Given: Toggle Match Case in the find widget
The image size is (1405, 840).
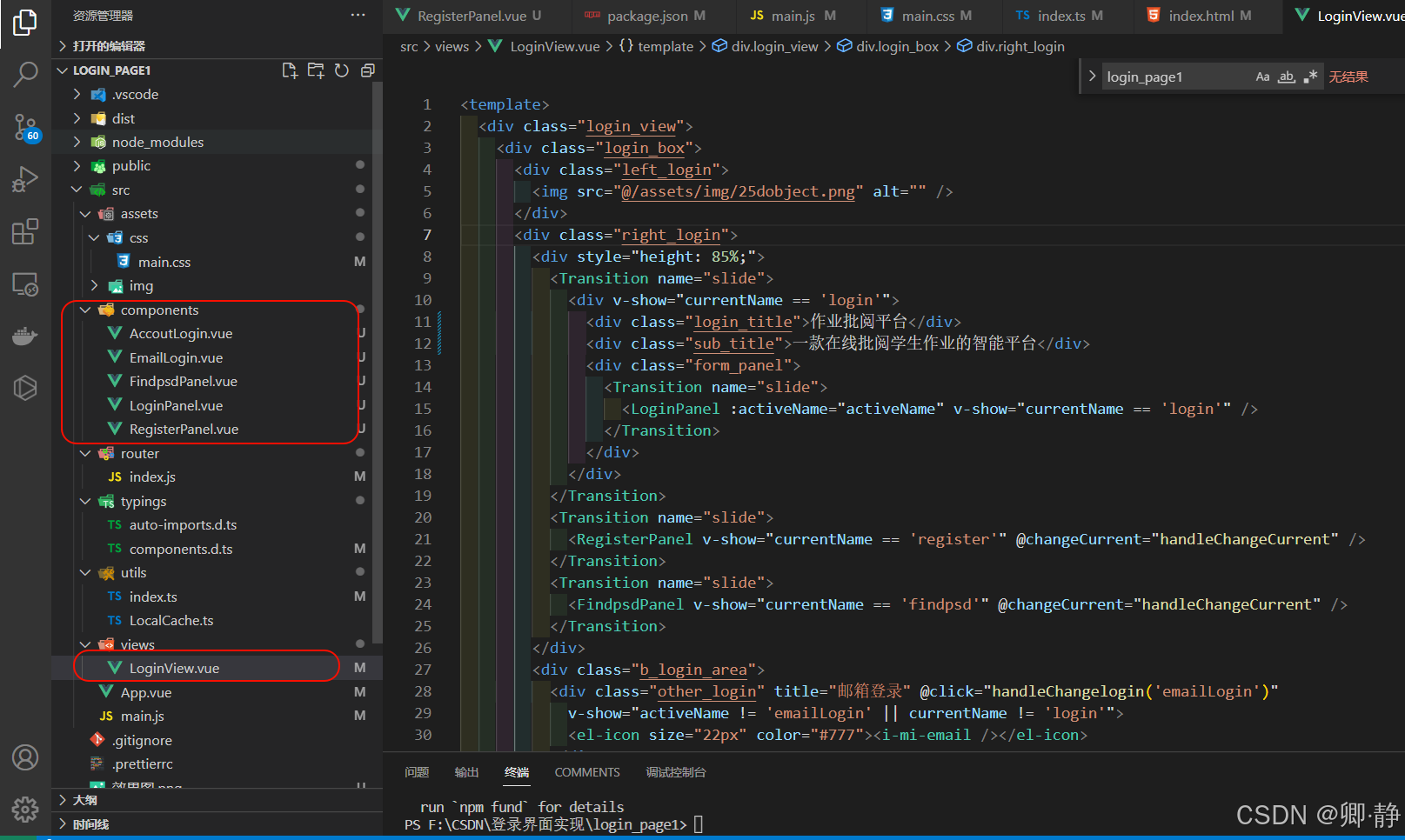Looking at the screenshot, I should tap(1262, 77).
